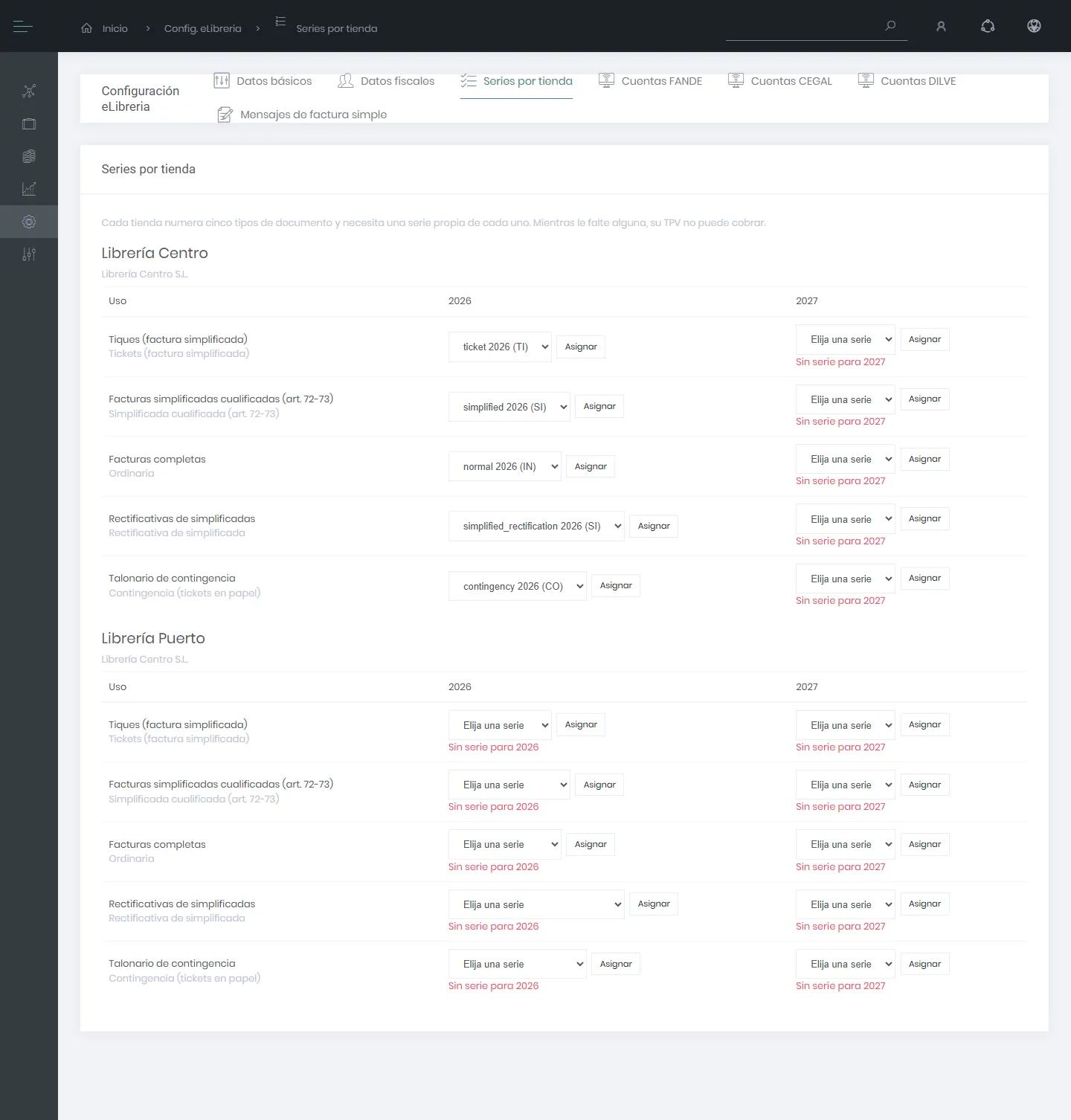Open the box icon in the sidebar

29,124
